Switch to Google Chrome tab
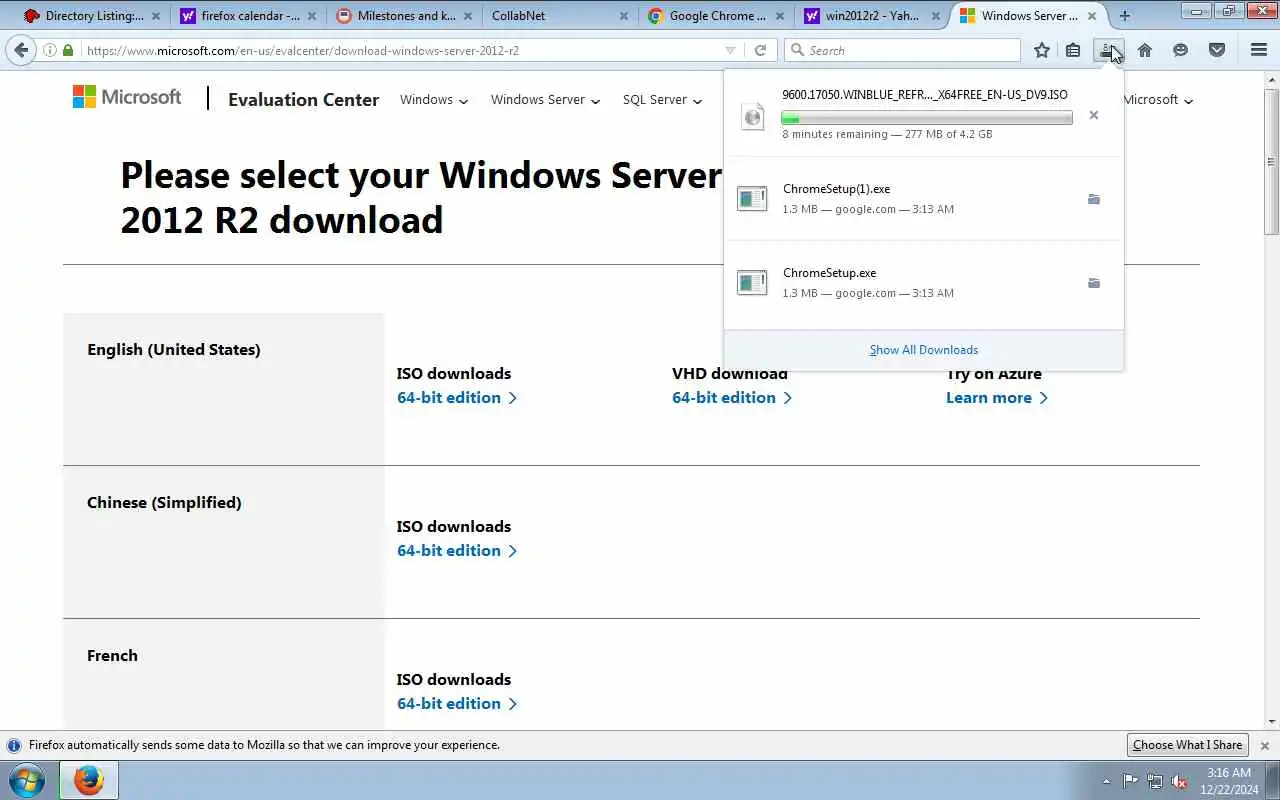Viewport: 1280px width, 800px height. point(718,16)
